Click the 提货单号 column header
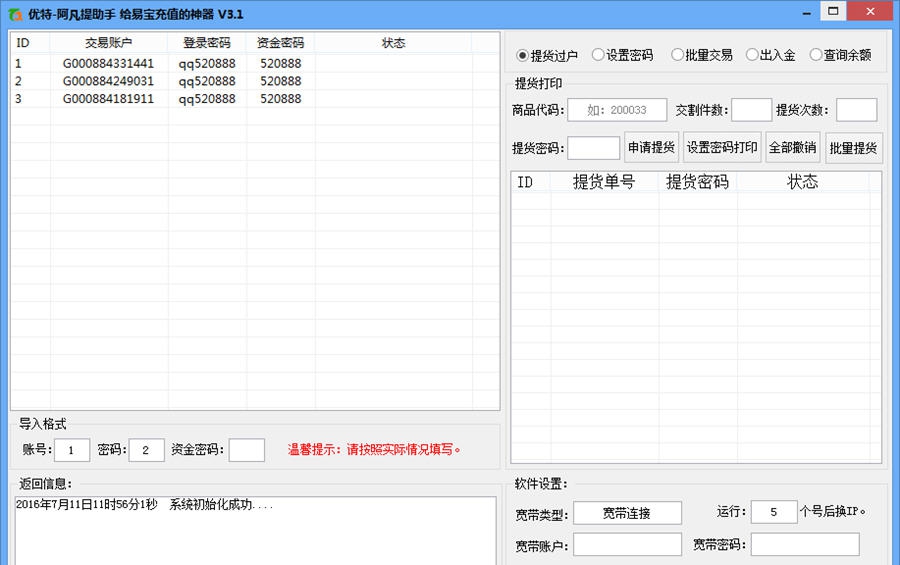The image size is (900, 565). click(x=603, y=182)
